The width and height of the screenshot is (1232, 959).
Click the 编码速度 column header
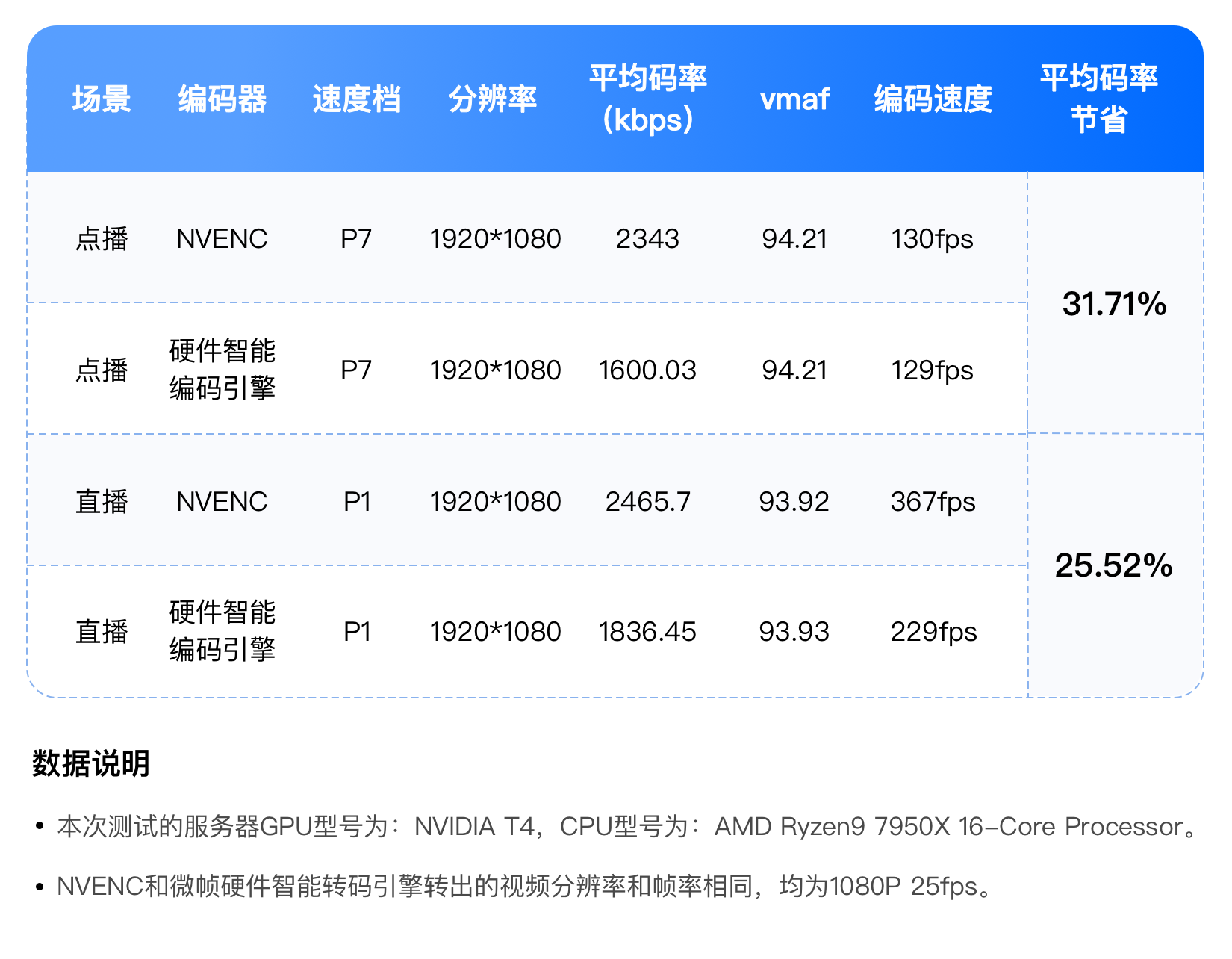[933, 99]
